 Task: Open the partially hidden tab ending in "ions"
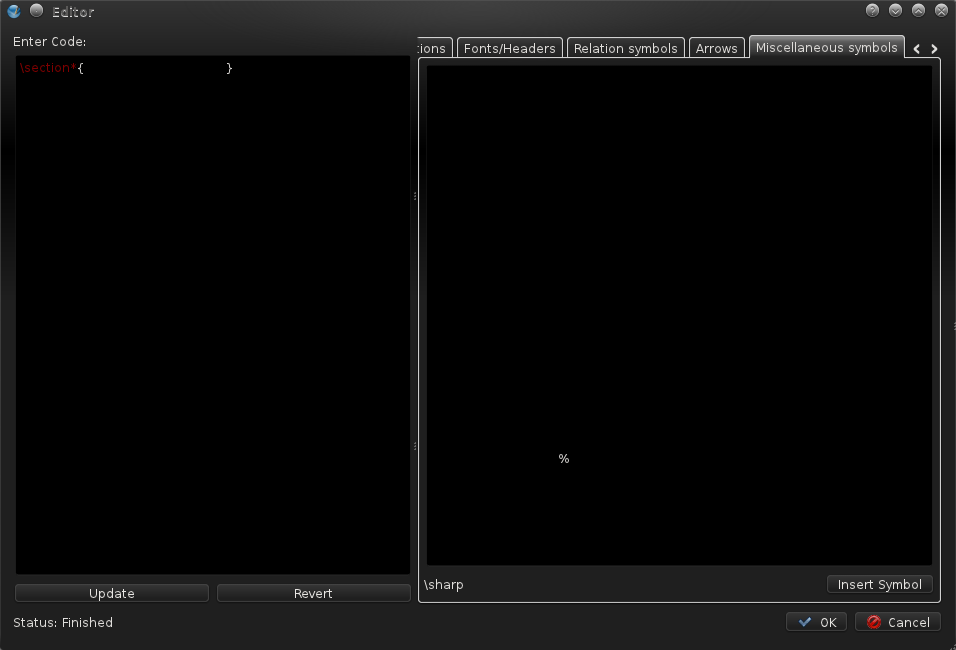click(433, 48)
